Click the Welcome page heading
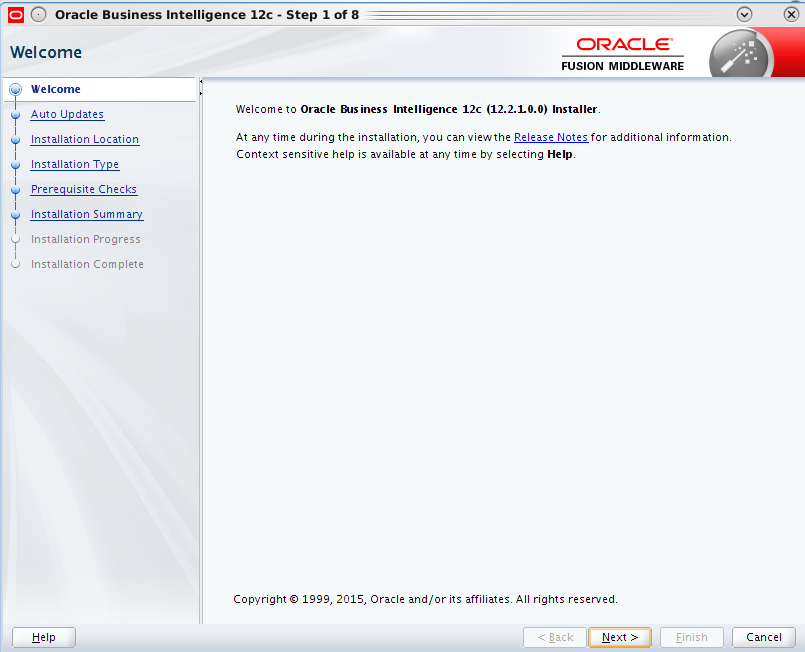 coord(46,52)
